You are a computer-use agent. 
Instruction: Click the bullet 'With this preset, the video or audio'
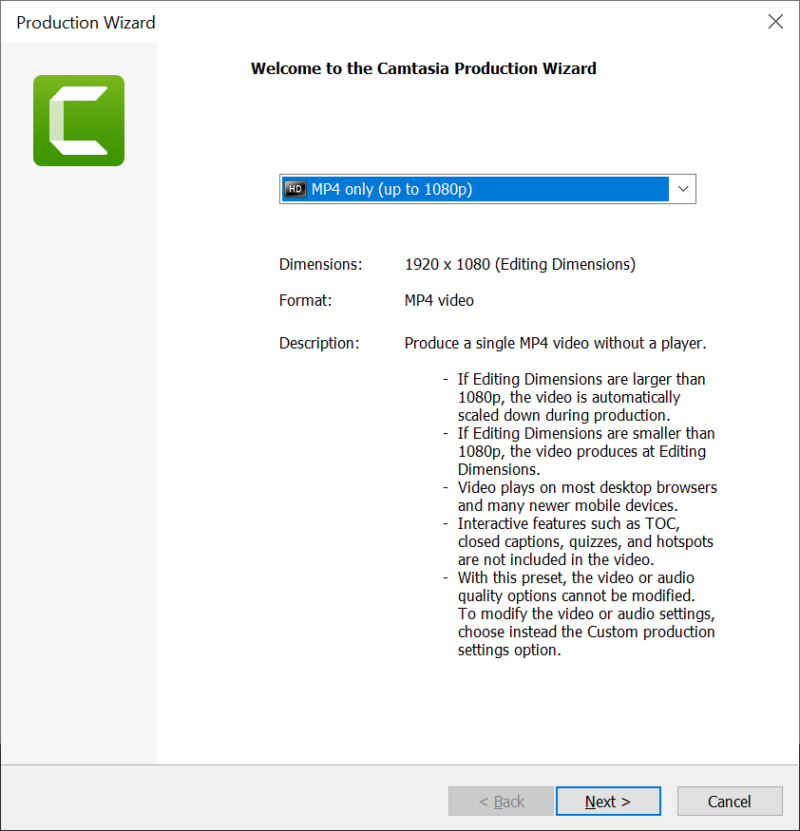click(x=579, y=613)
